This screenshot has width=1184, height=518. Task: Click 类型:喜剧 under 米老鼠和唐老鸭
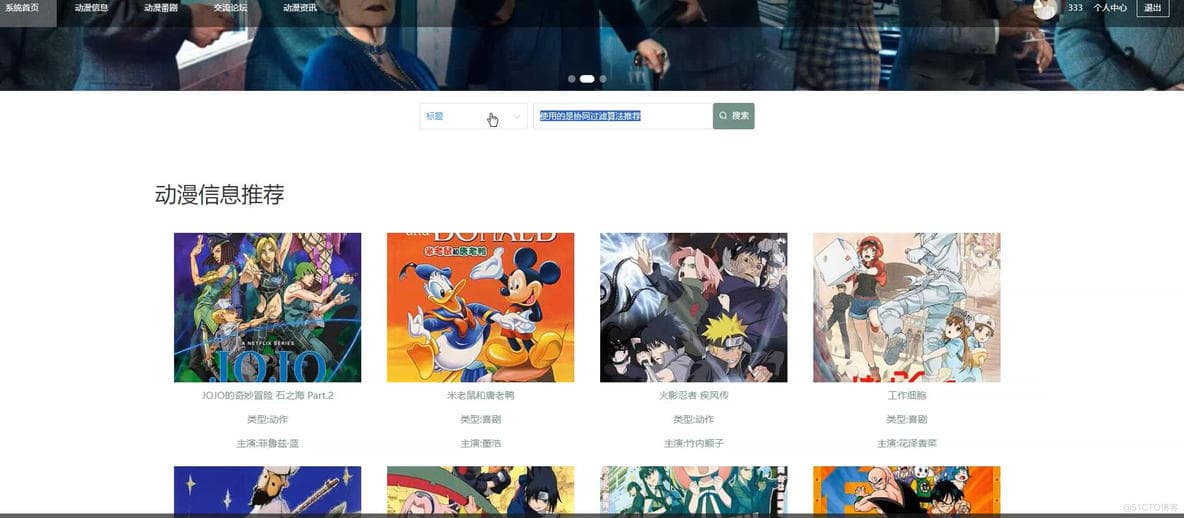(x=480, y=420)
